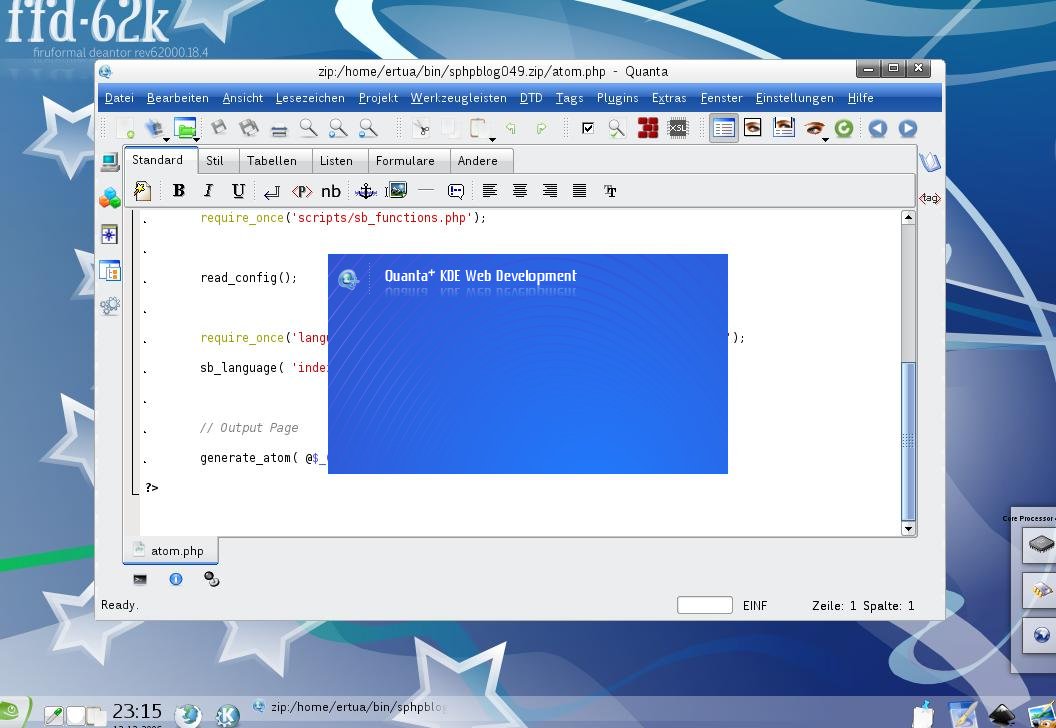Expand the paste clipboard dropdown arrow

click(x=492, y=139)
